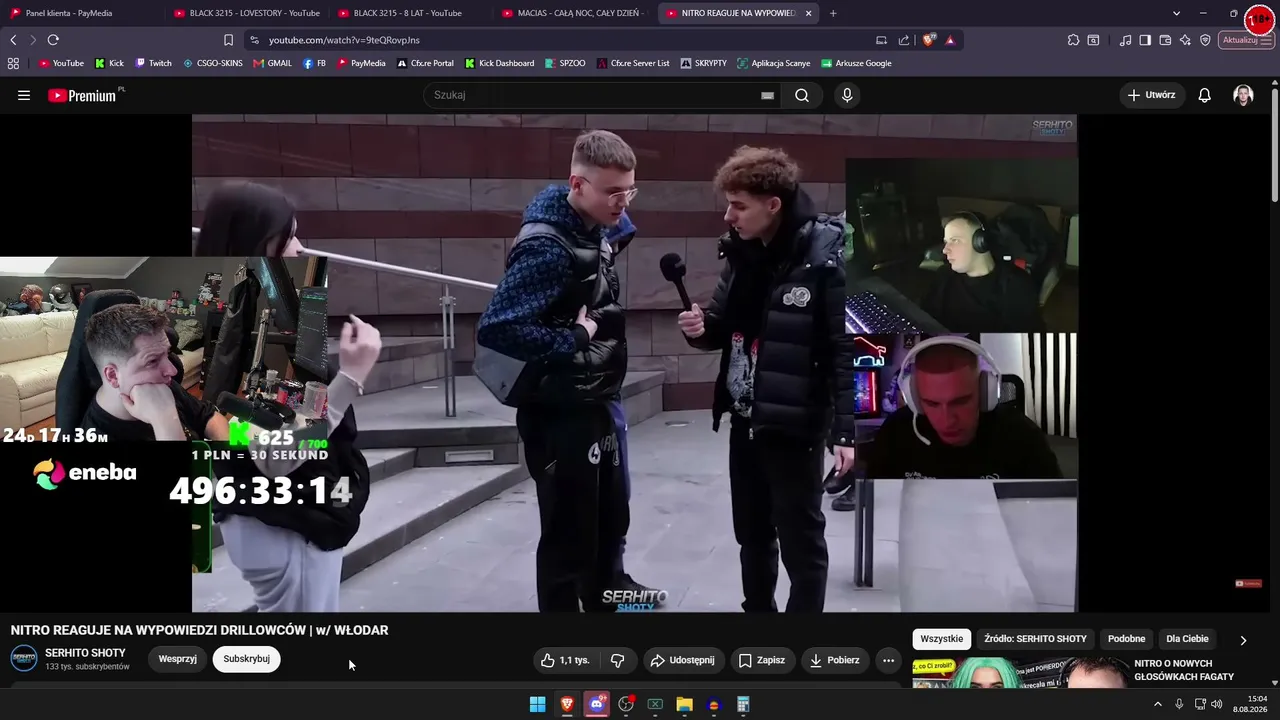Open the Brave main menu next to Aktualizuj
1280x720 pixels.
[x=1268, y=40]
